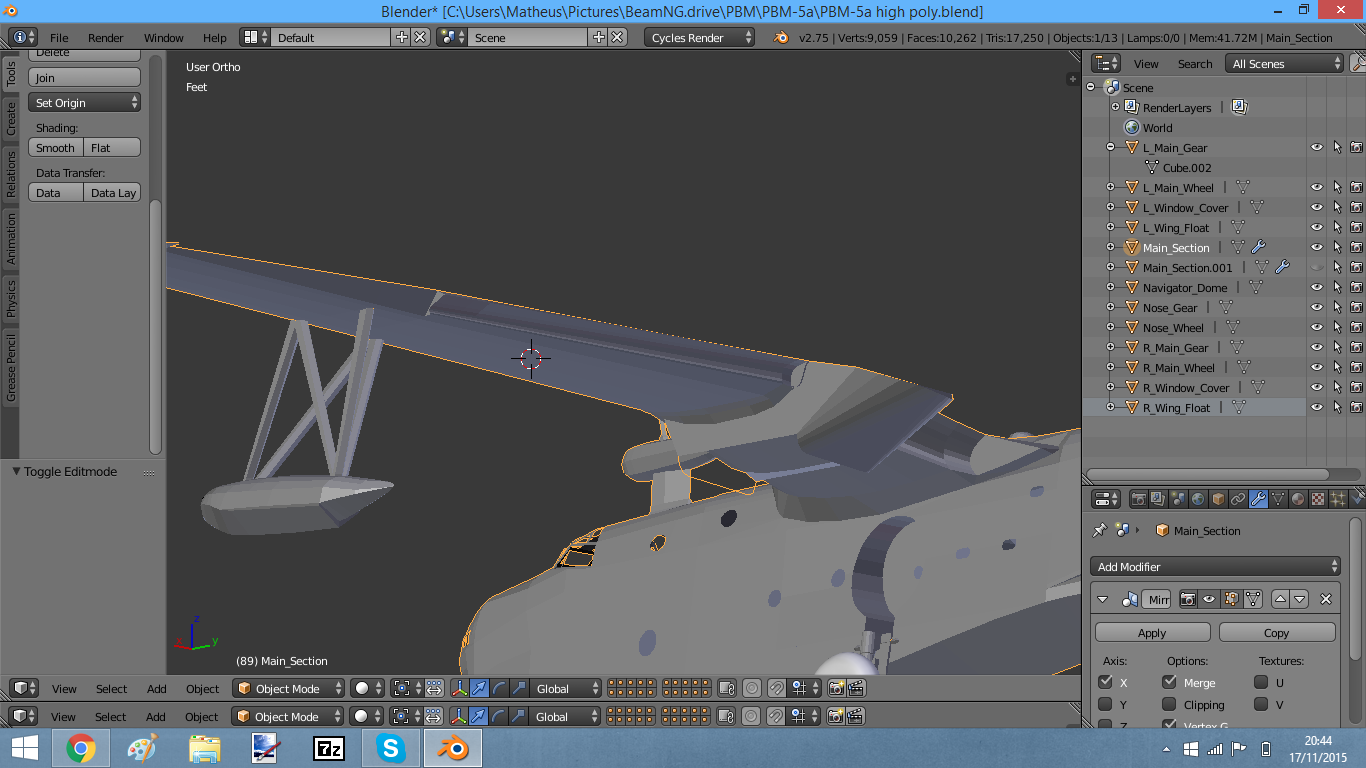Open the Help menu

pyautogui.click(x=215, y=37)
